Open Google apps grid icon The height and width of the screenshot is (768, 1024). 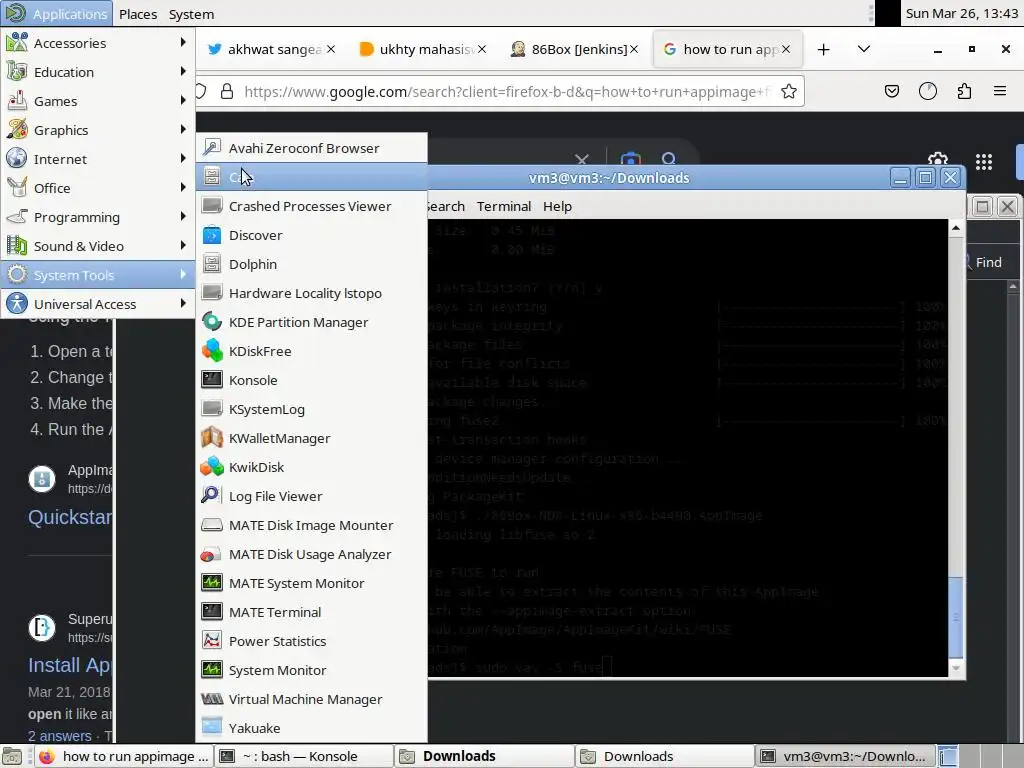[984, 161]
